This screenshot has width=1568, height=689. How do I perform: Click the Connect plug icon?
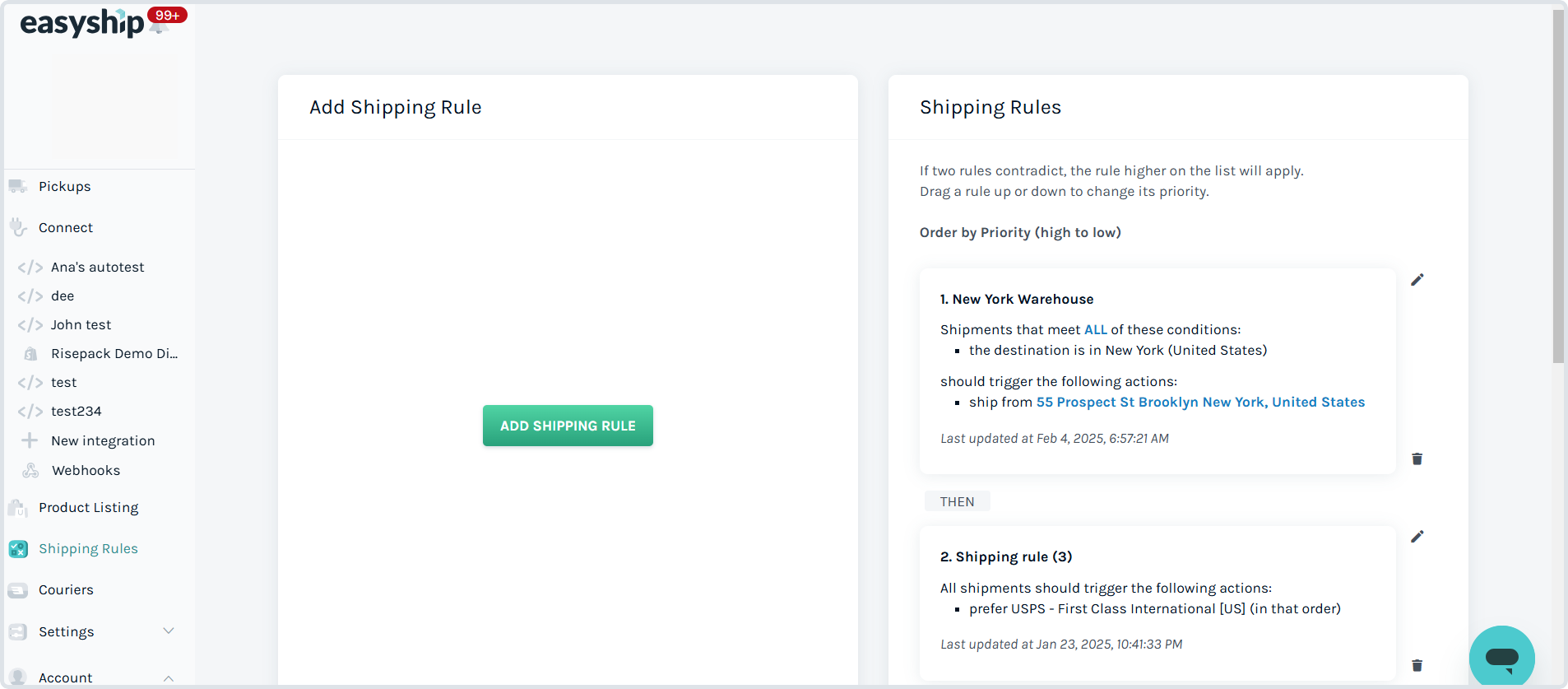(18, 227)
